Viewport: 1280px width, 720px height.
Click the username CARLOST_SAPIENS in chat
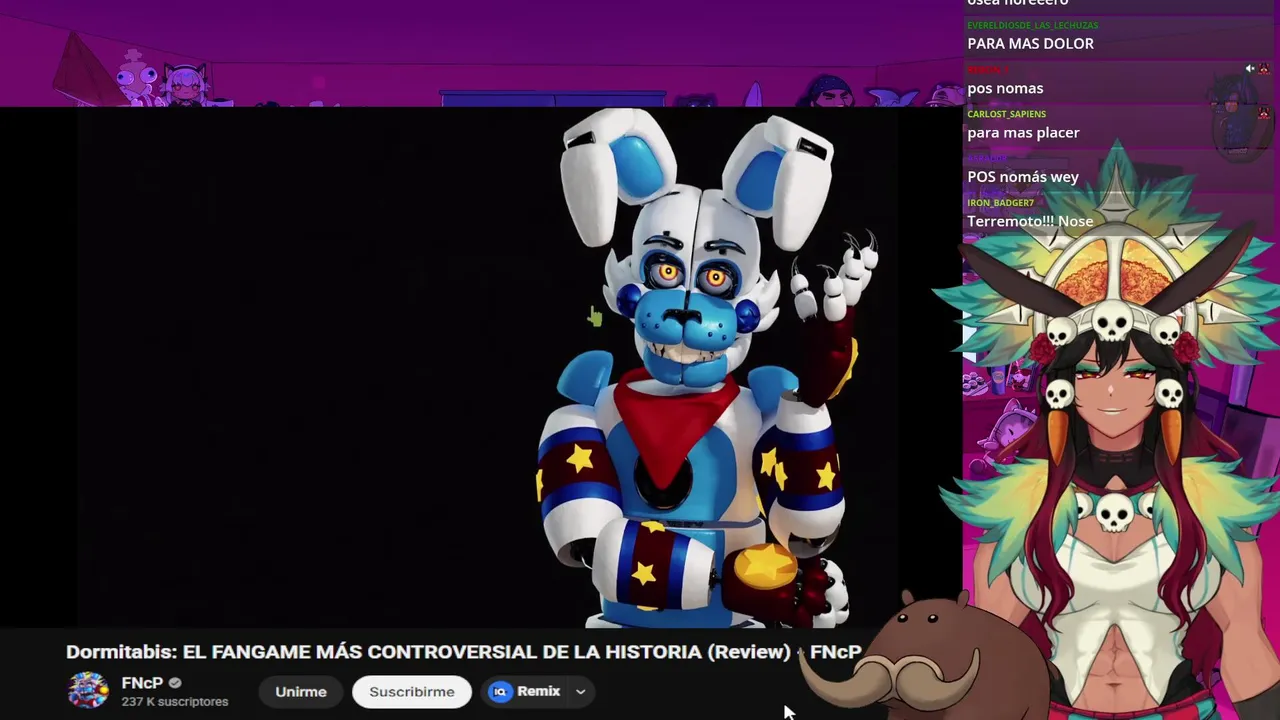pos(1006,114)
